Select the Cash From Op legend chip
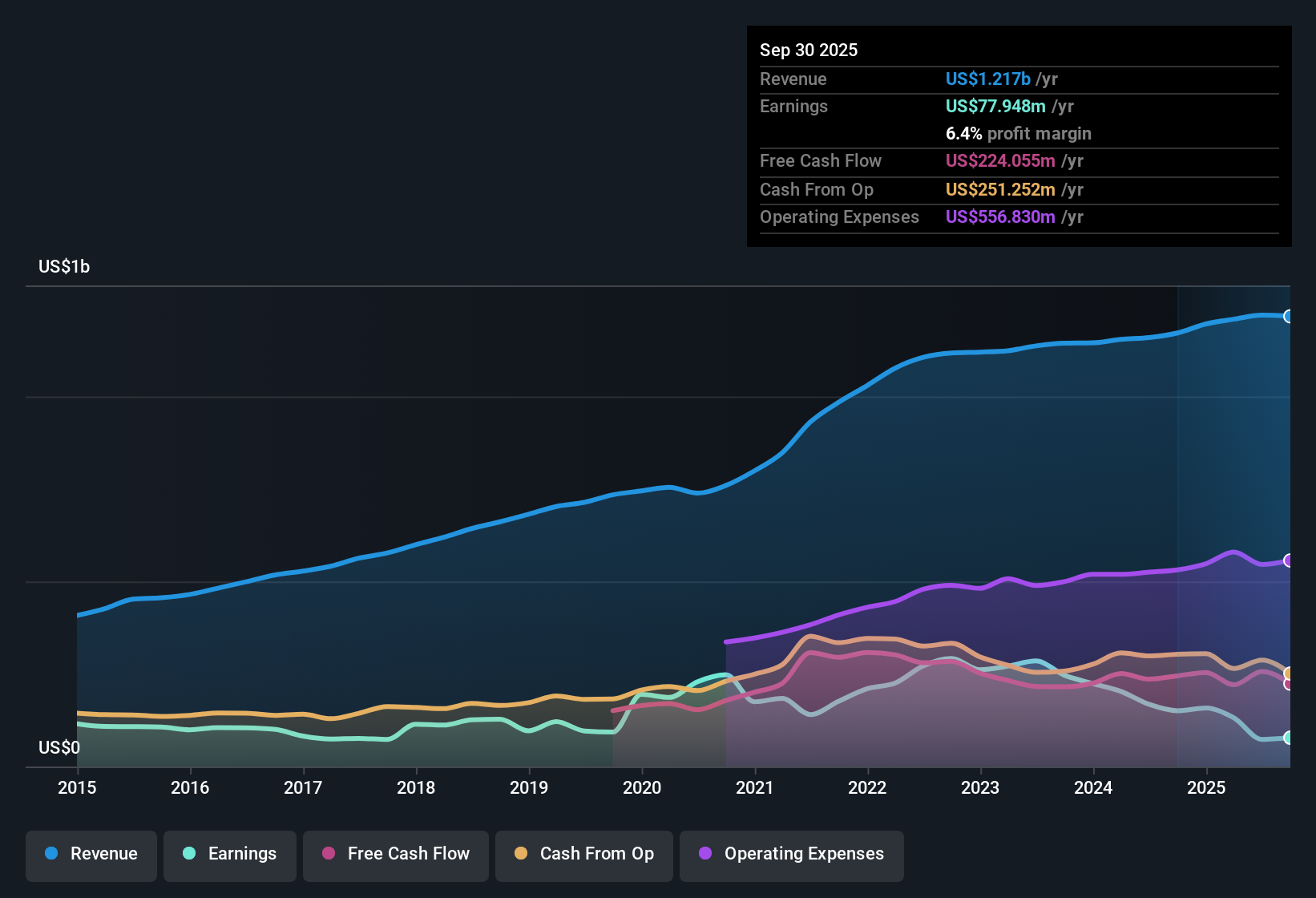The image size is (1316, 898). [583, 854]
